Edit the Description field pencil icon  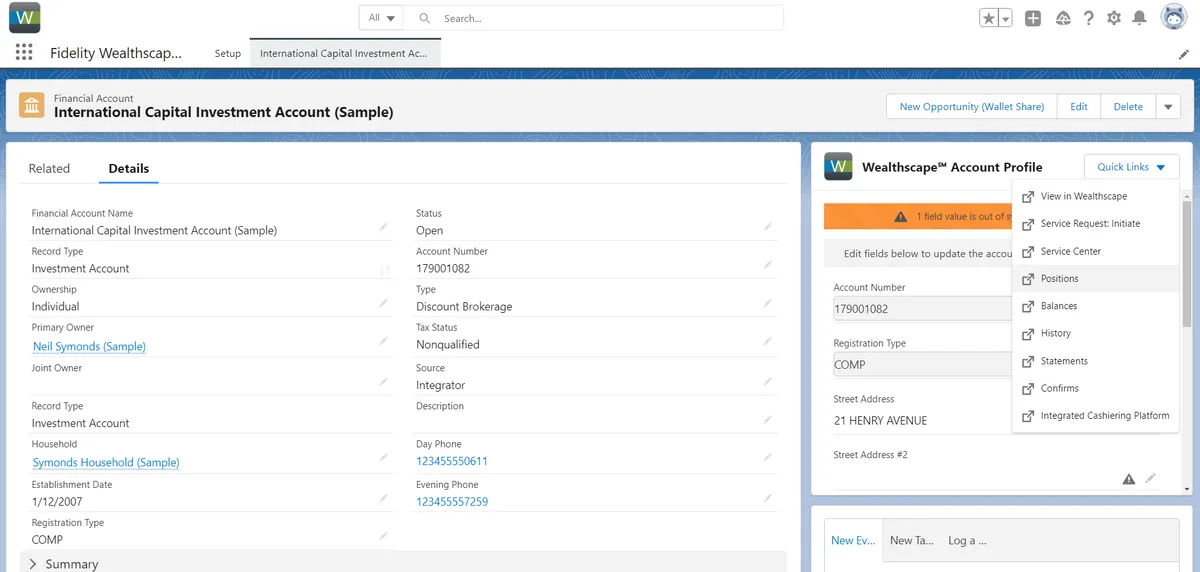[x=768, y=420]
